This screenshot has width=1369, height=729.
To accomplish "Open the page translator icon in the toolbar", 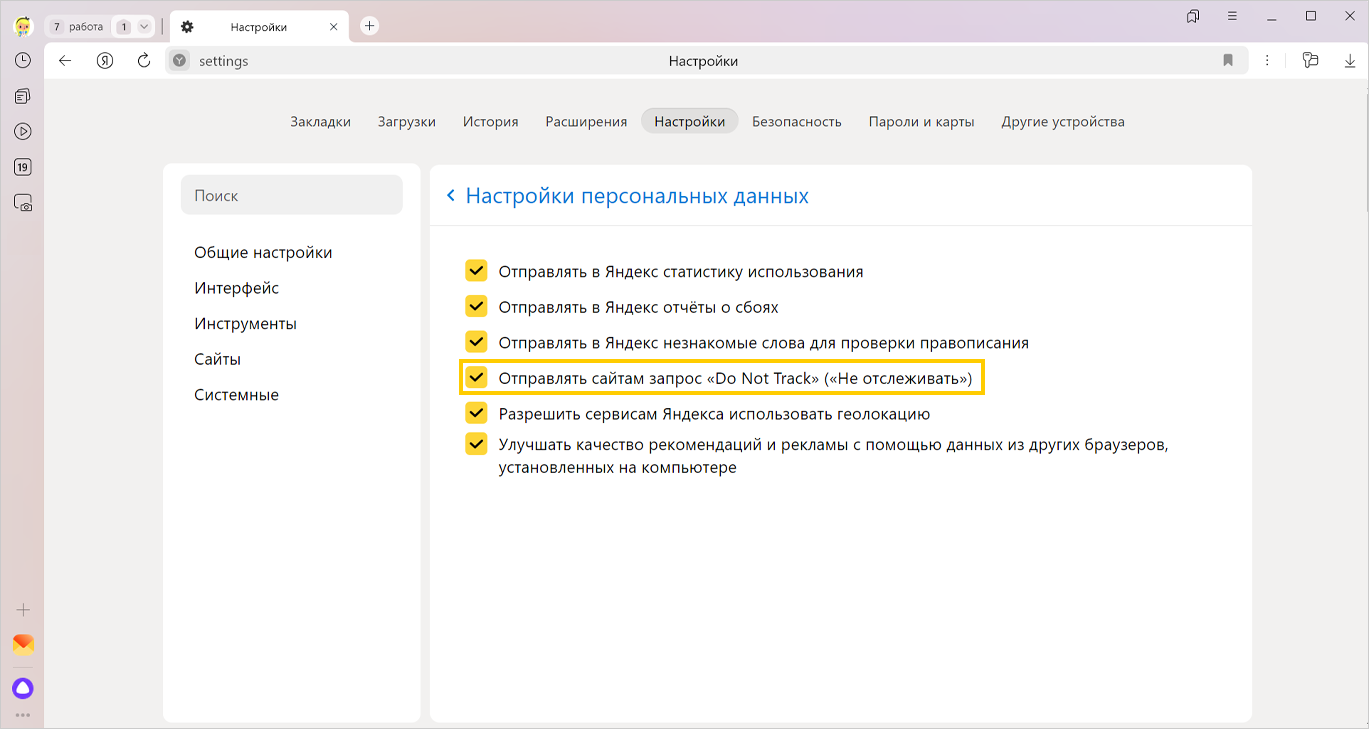I will click(1311, 61).
